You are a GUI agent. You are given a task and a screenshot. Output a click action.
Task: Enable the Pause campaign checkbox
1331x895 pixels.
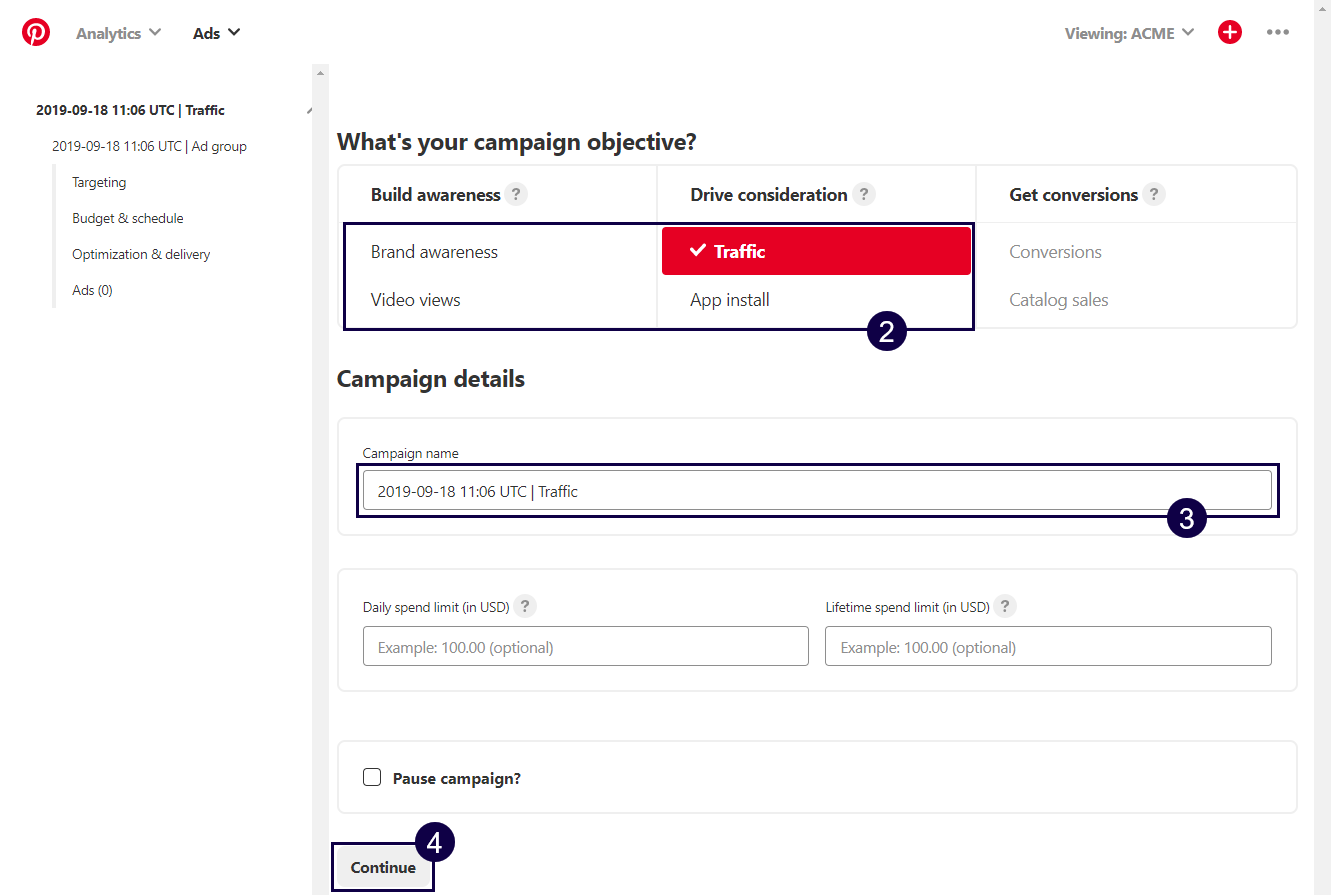[x=372, y=778]
